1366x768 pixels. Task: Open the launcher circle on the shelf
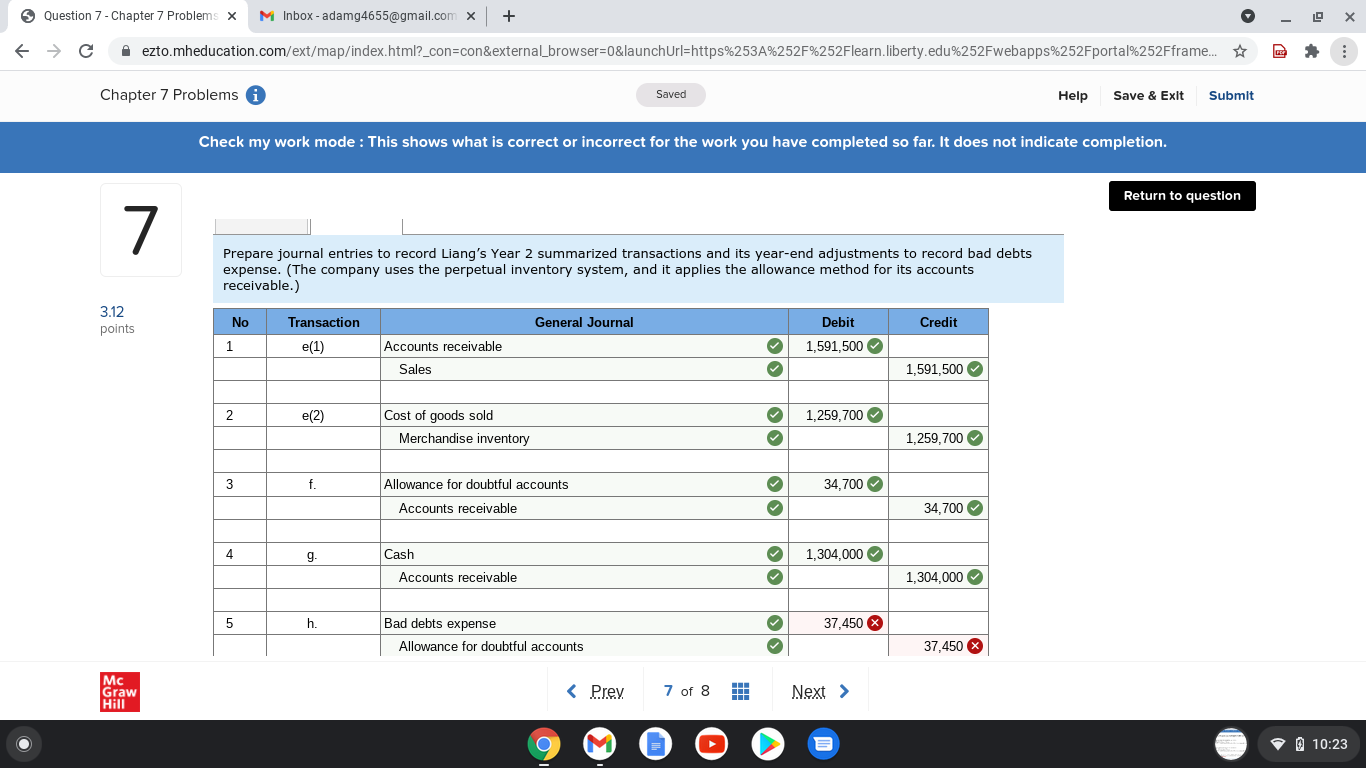point(24,744)
